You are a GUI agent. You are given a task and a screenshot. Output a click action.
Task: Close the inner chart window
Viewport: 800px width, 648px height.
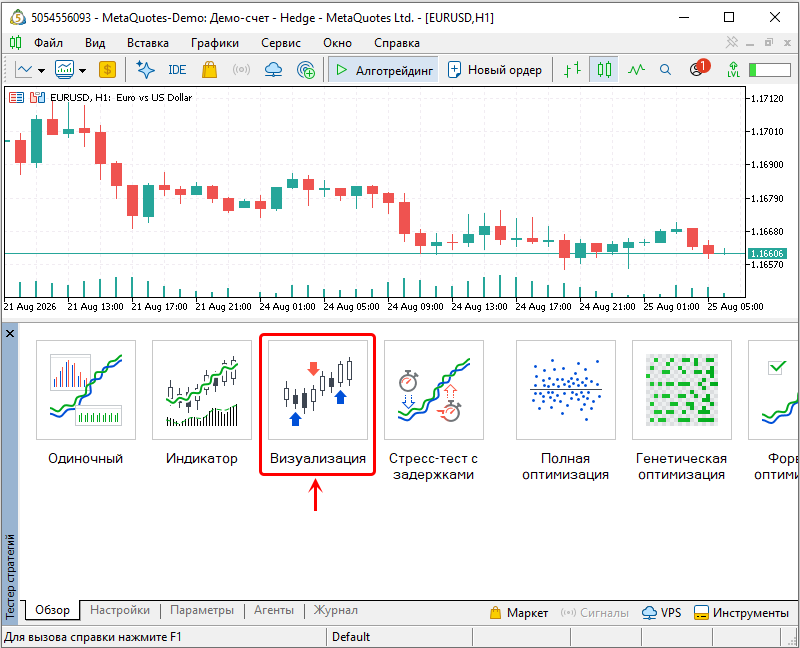[x=788, y=43]
